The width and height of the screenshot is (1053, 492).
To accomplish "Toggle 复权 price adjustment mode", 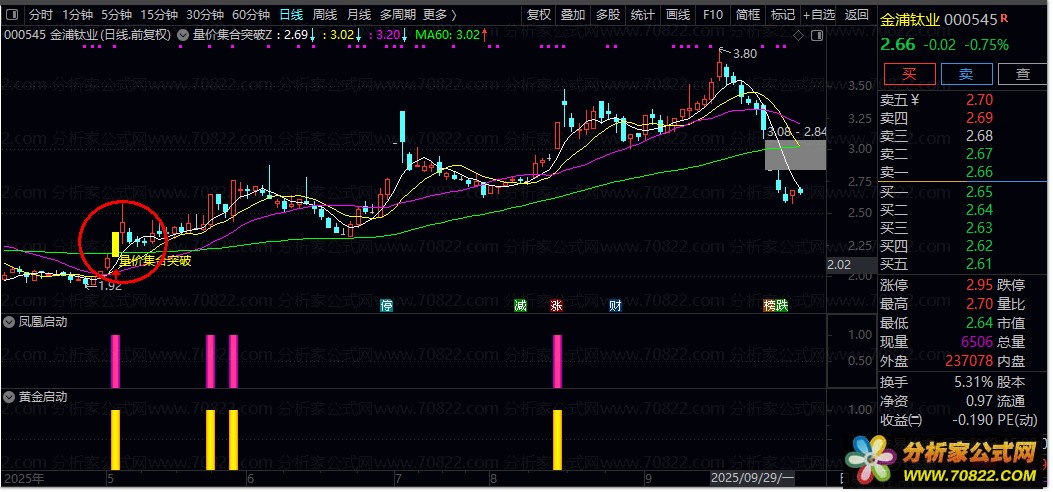I will point(539,15).
